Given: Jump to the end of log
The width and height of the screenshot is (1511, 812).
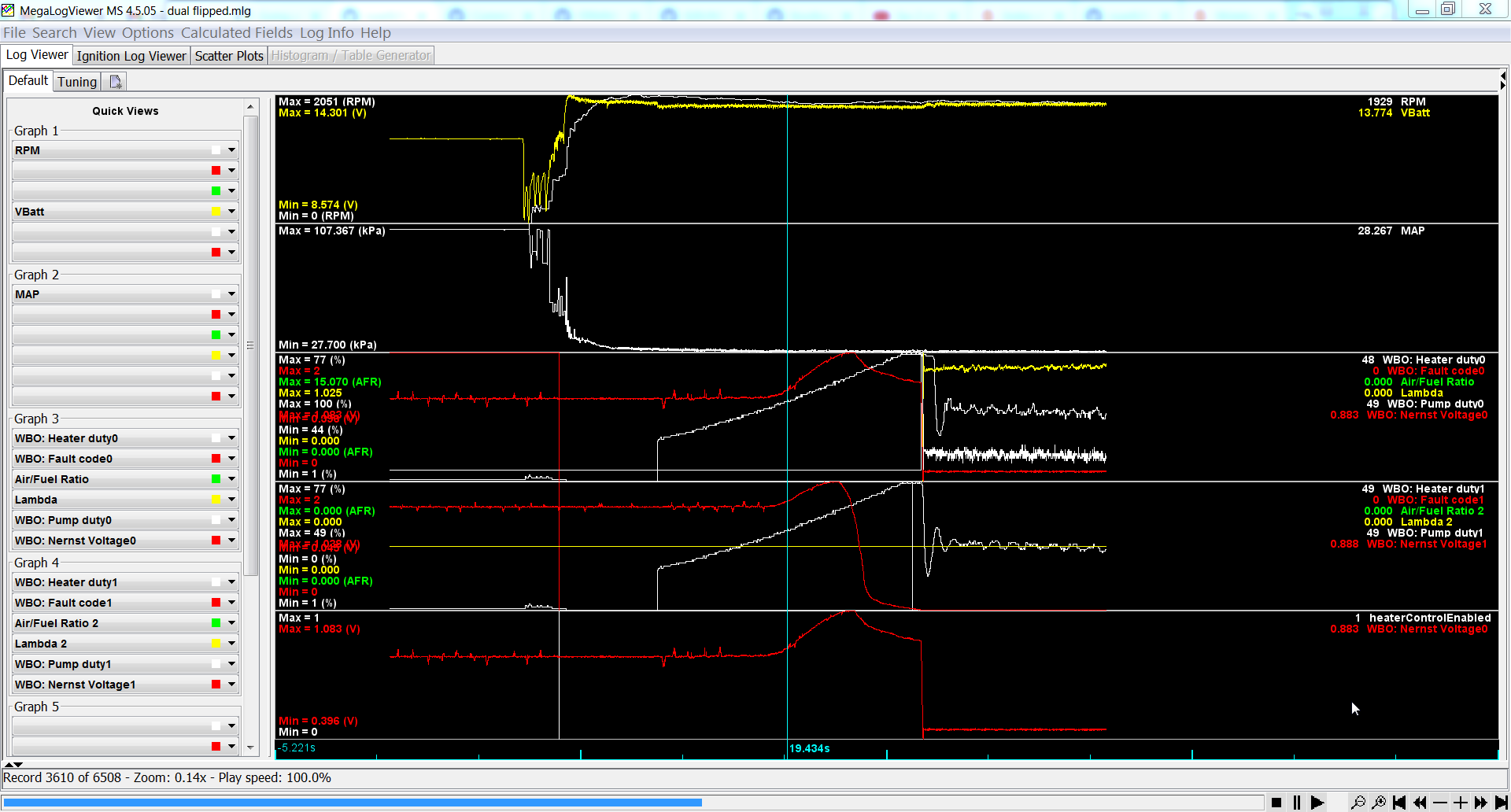Looking at the screenshot, I should [x=1501, y=803].
